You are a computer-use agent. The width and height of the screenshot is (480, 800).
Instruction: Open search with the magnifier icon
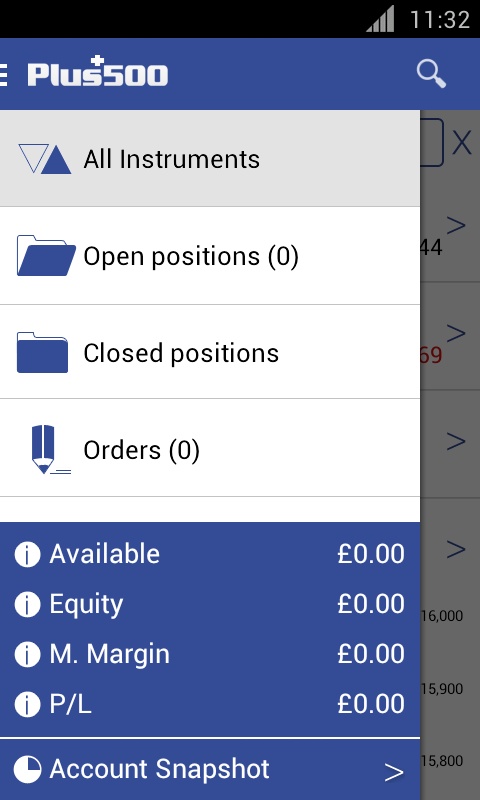pos(431,74)
